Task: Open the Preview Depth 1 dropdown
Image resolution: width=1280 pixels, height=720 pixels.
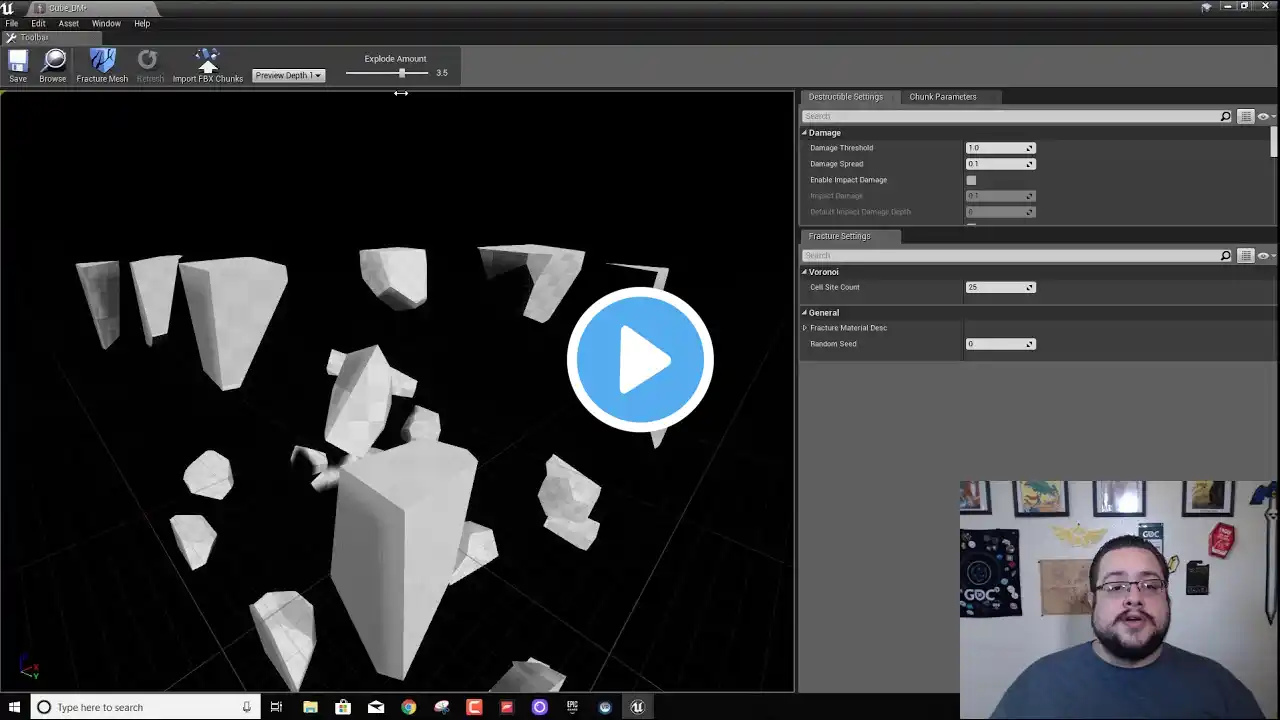Action: pos(288,75)
